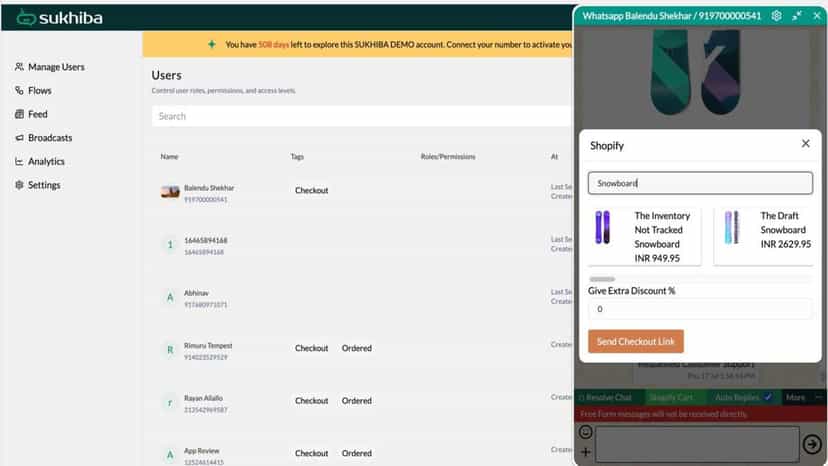
Task: Click the Sukhiba logo
Action: pos(59,17)
